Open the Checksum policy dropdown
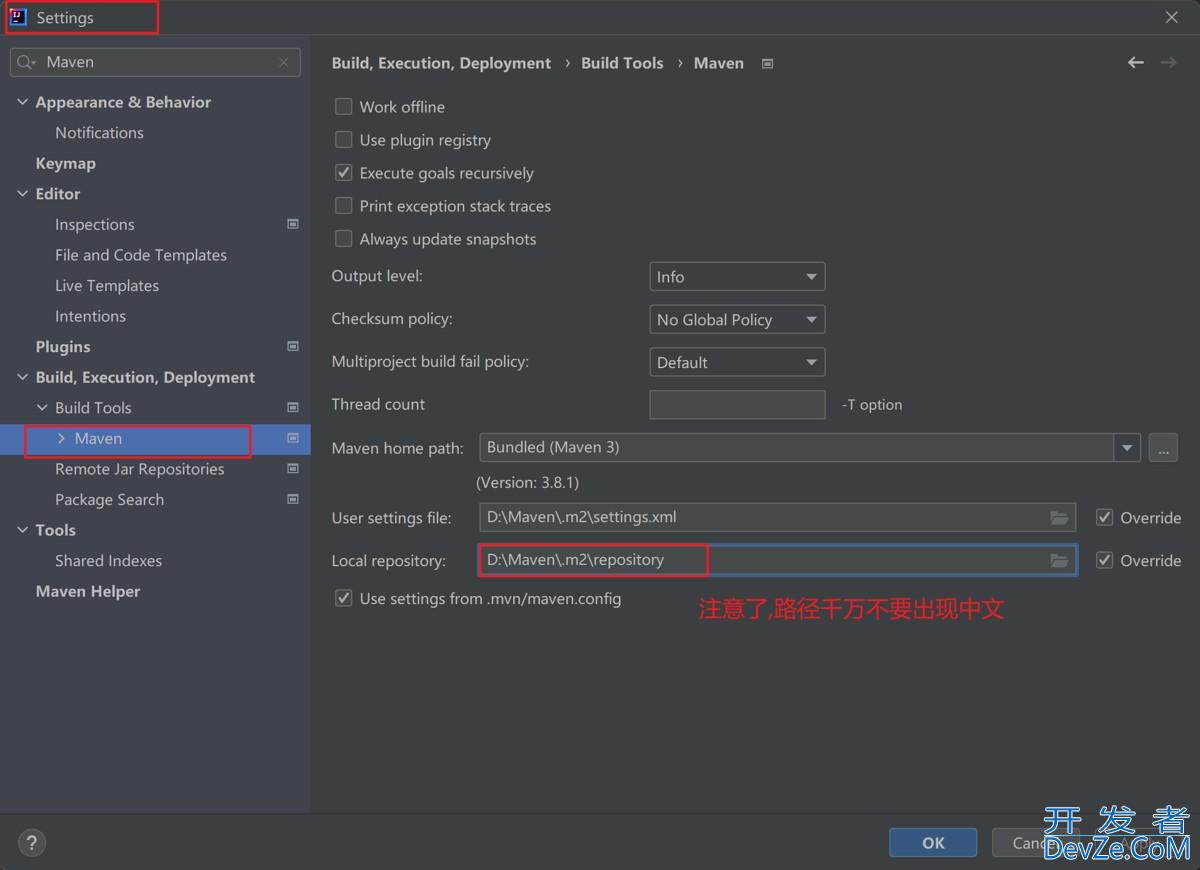 pos(737,319)
